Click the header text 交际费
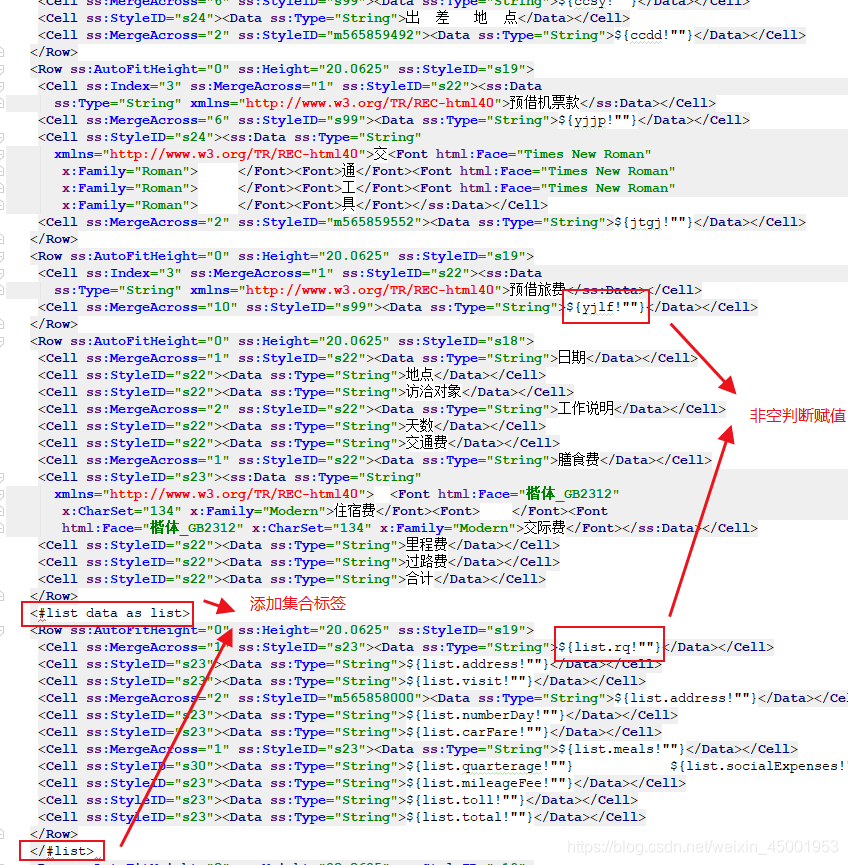Screen dimensions: 848x865 [544, 528]
